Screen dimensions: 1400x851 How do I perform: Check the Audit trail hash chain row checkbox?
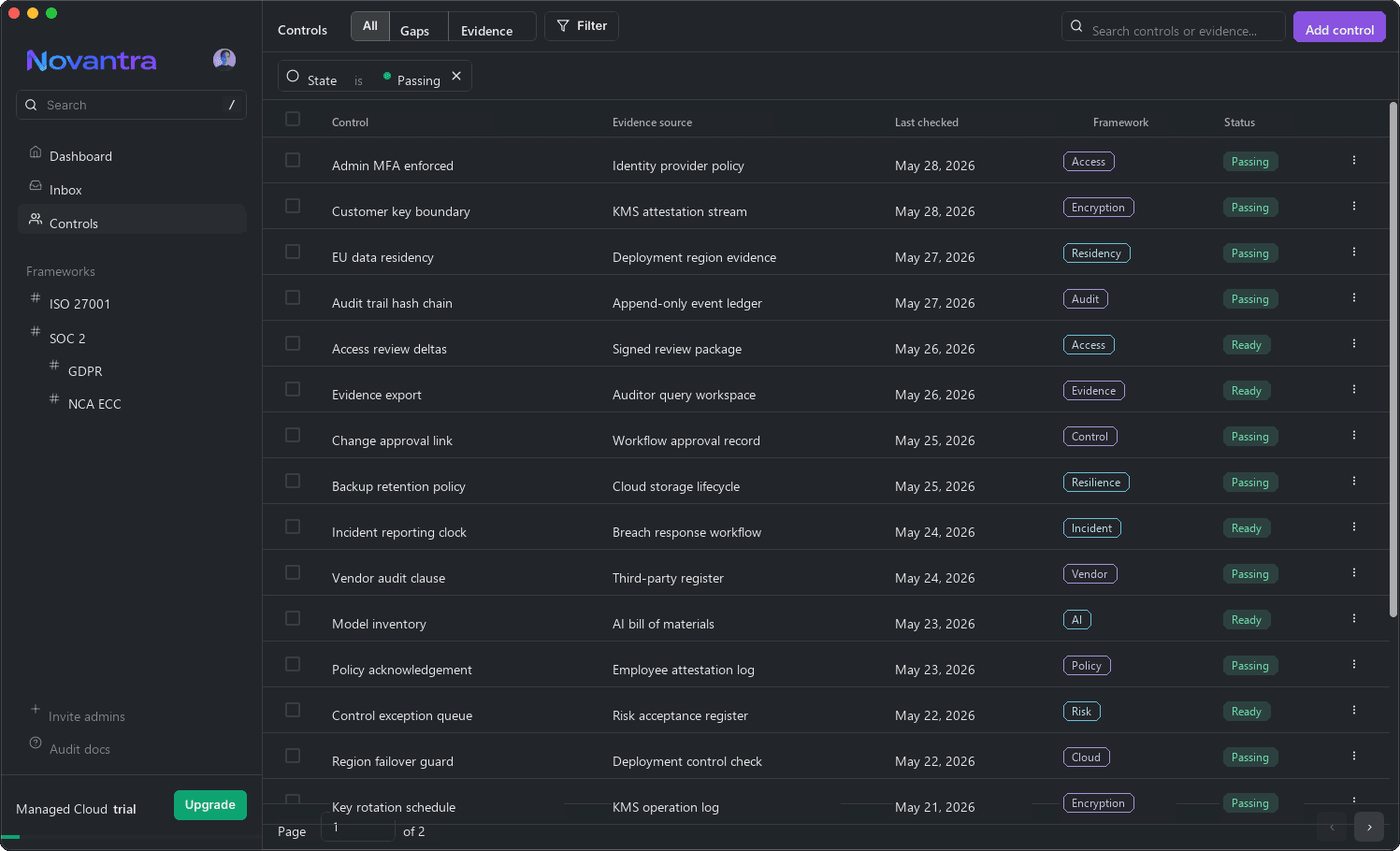293,297
